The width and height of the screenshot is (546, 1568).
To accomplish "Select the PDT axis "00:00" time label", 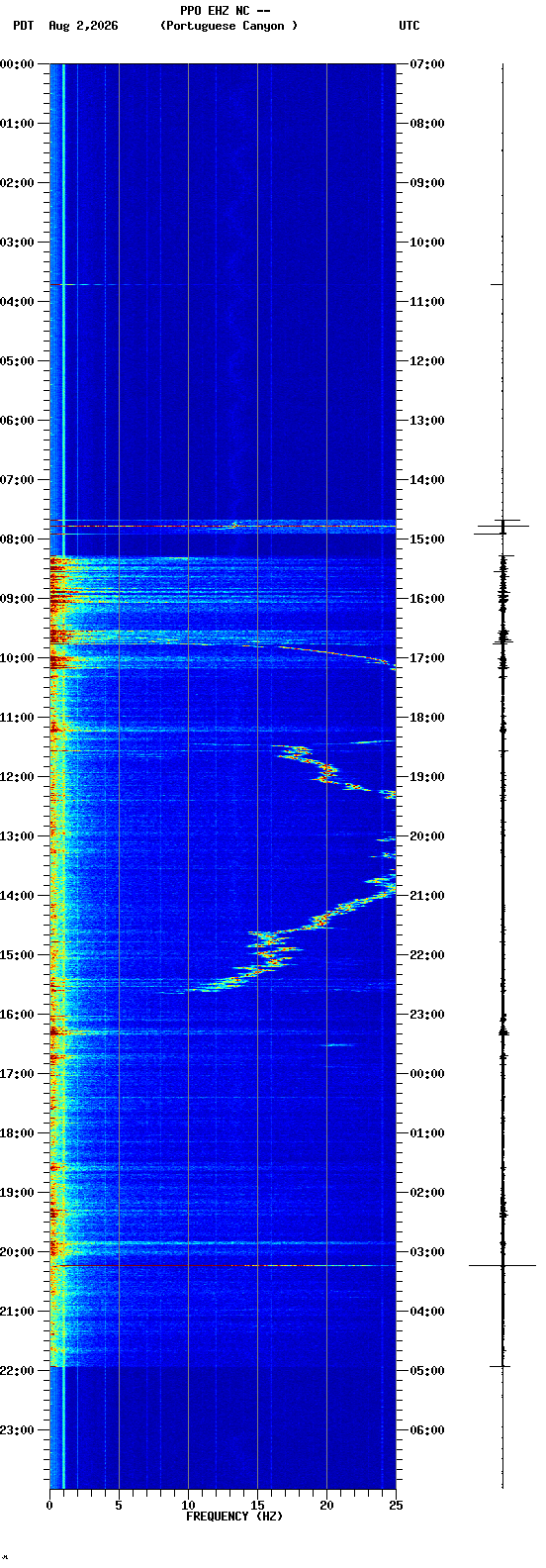I will [x=18, y=64].
